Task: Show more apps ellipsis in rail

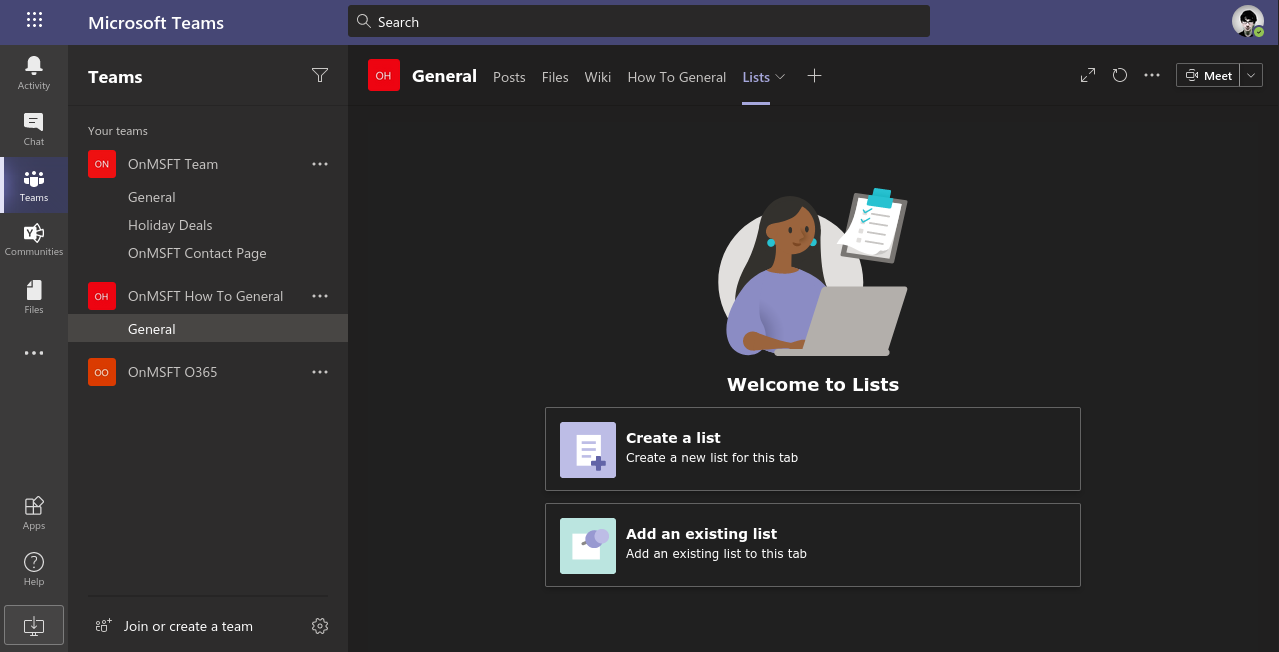Action: tap(34, 353)
